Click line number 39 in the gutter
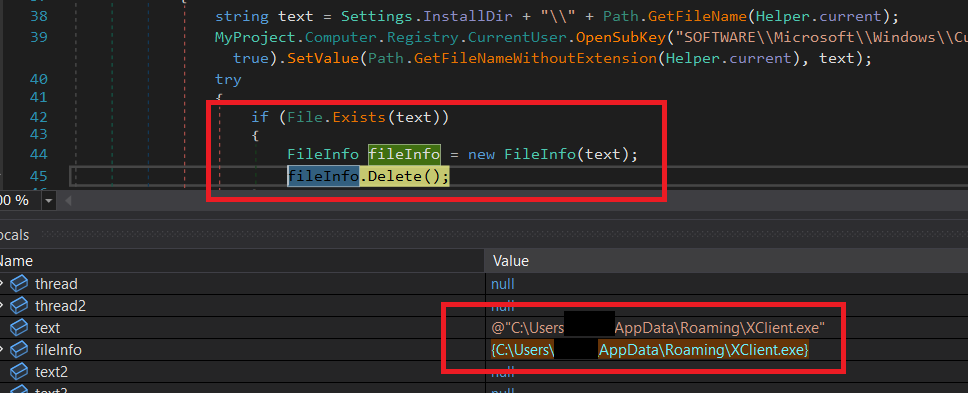This screenshot has height=393, width=968. pos(38,37)
